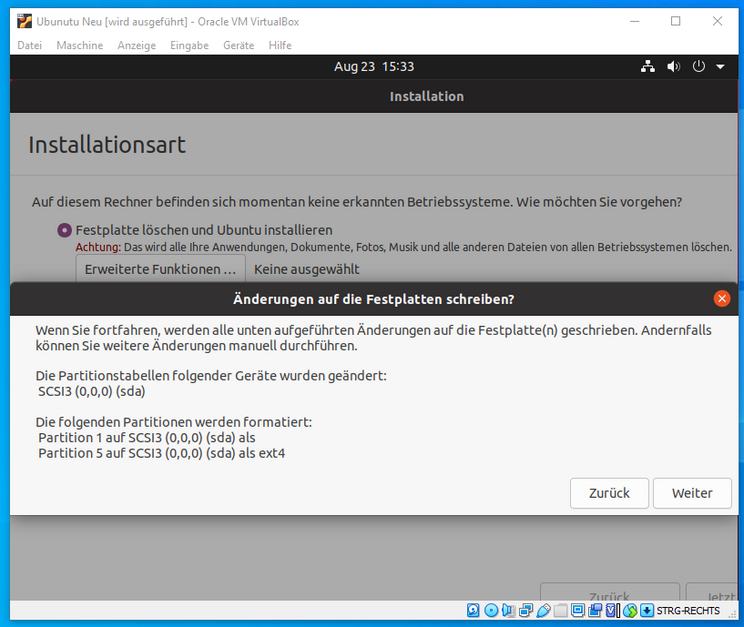744x627 pixels.
Task: Click the Ubuntu volume speaker icon
Action: point(673,67)
